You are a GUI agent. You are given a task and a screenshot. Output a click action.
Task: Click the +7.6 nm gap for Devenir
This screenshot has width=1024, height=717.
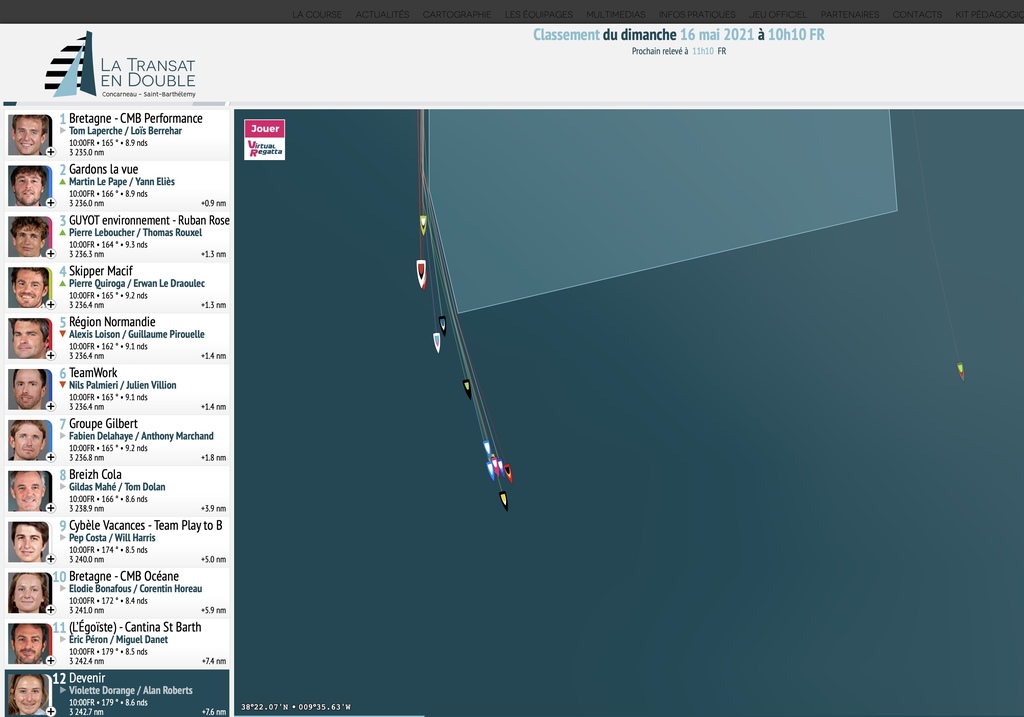[x=214, y=712]
